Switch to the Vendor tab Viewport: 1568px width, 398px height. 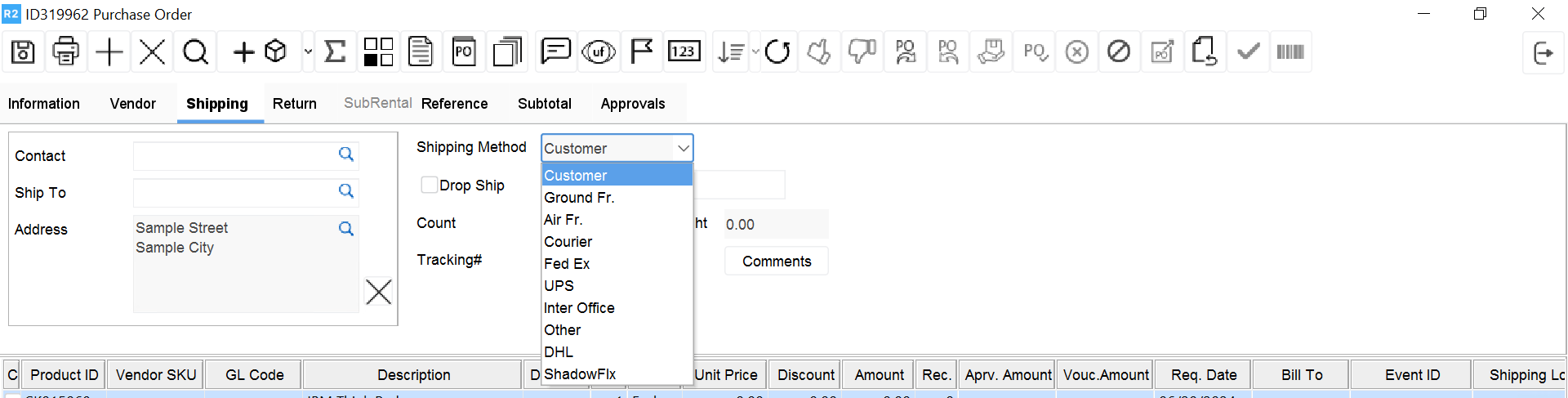132,104
